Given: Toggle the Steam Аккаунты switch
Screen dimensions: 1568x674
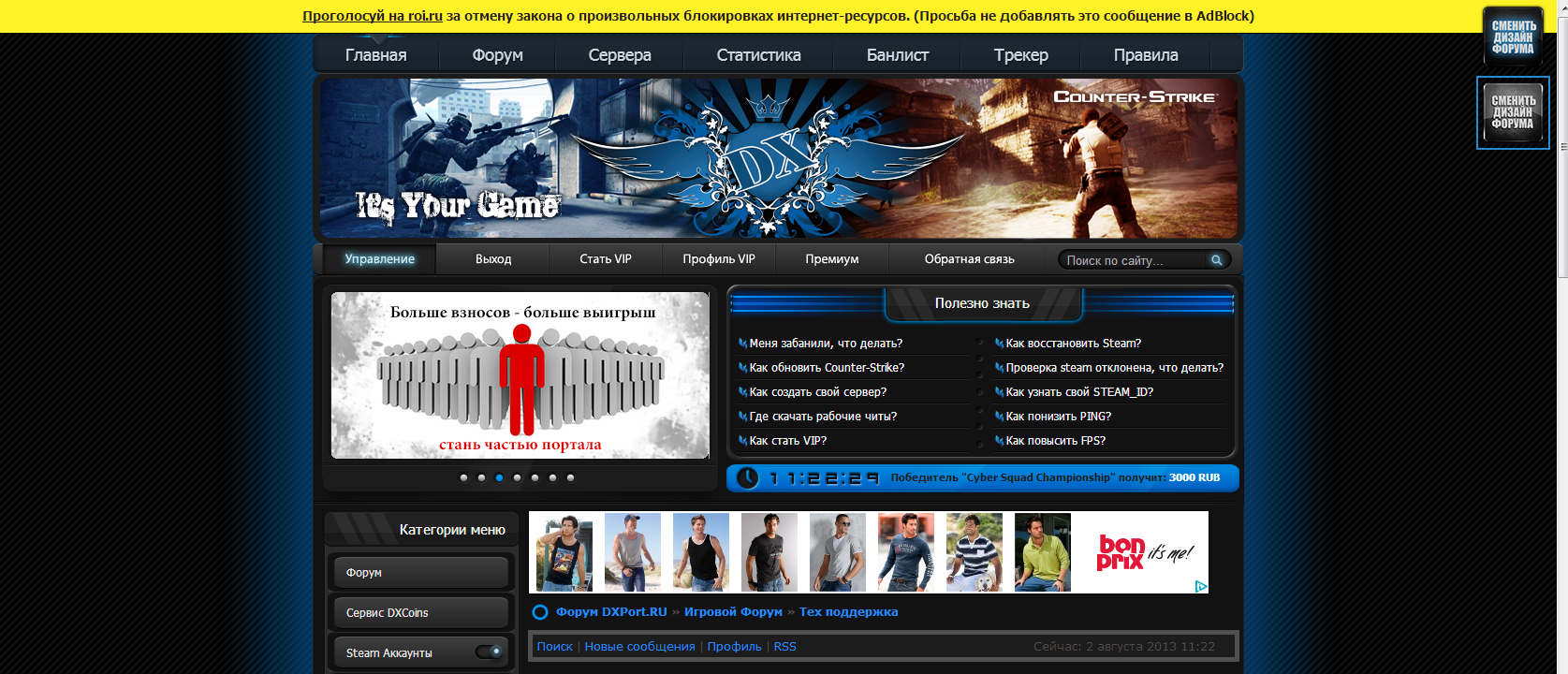Looking at the screenshot, I should pyautogui.click(x=489, y=652).
